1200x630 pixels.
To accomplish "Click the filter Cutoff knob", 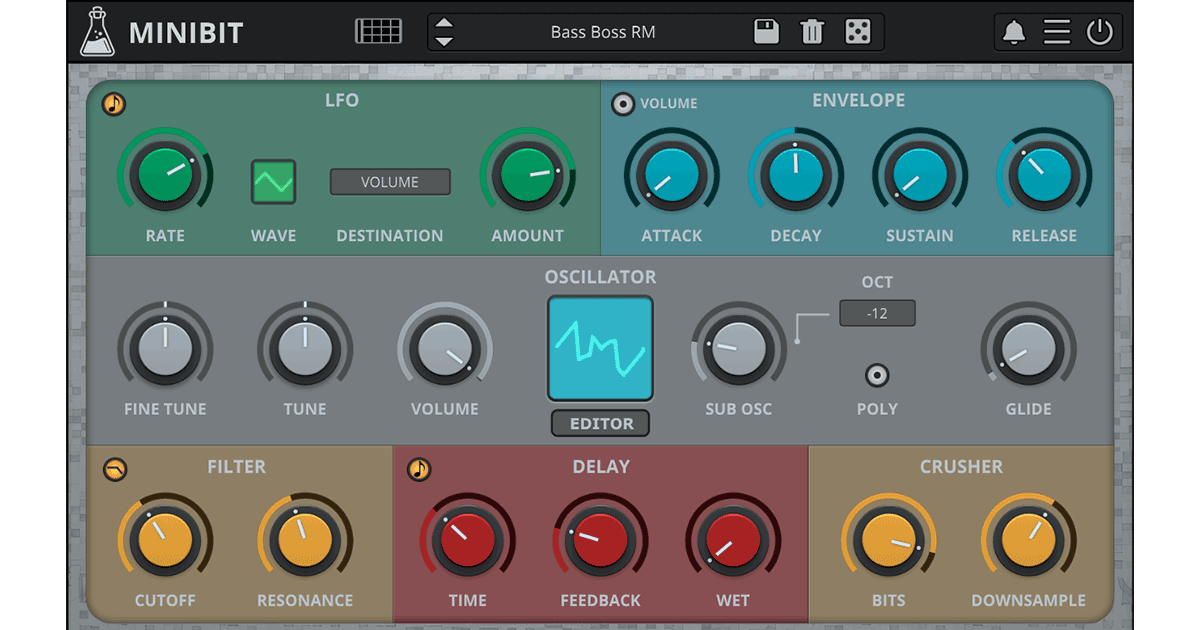I will pos(165,539).
